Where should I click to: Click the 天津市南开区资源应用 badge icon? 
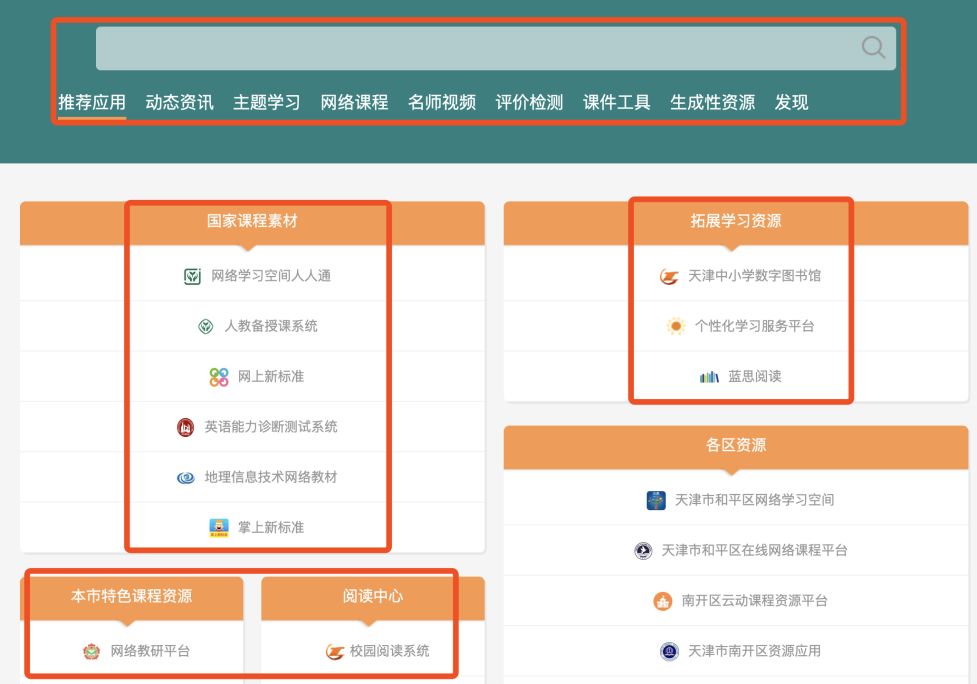(669, 652)
